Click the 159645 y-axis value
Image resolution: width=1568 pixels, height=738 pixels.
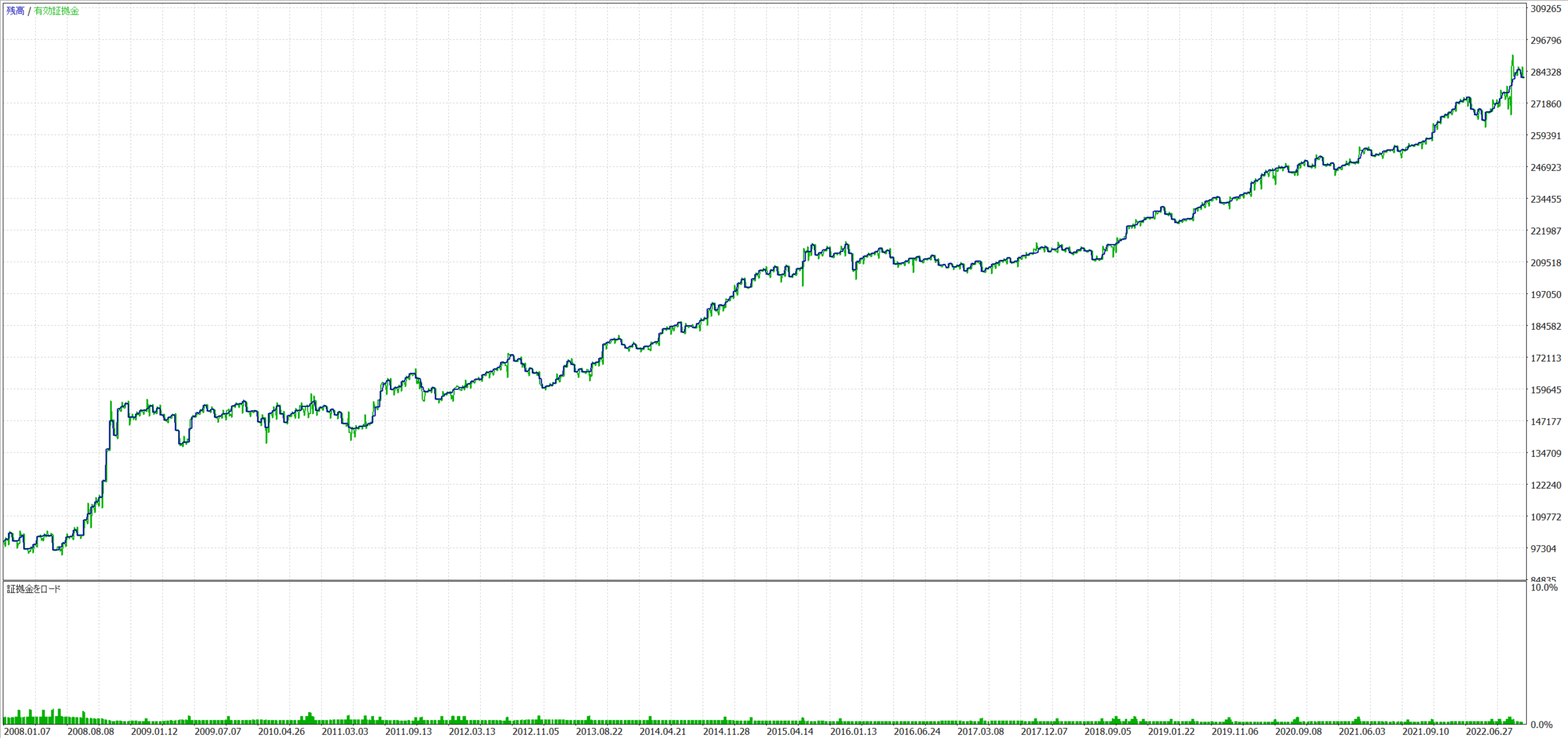1546,390
